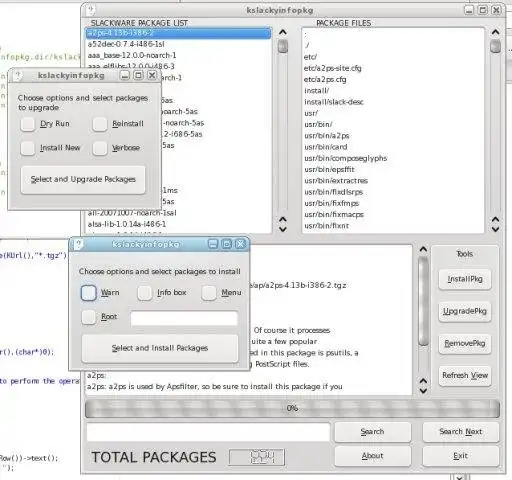Click usr/bin/fixfmps file entry
Image resolution: width=512 pixels, height=480 pixels.
tap(332, 203)
